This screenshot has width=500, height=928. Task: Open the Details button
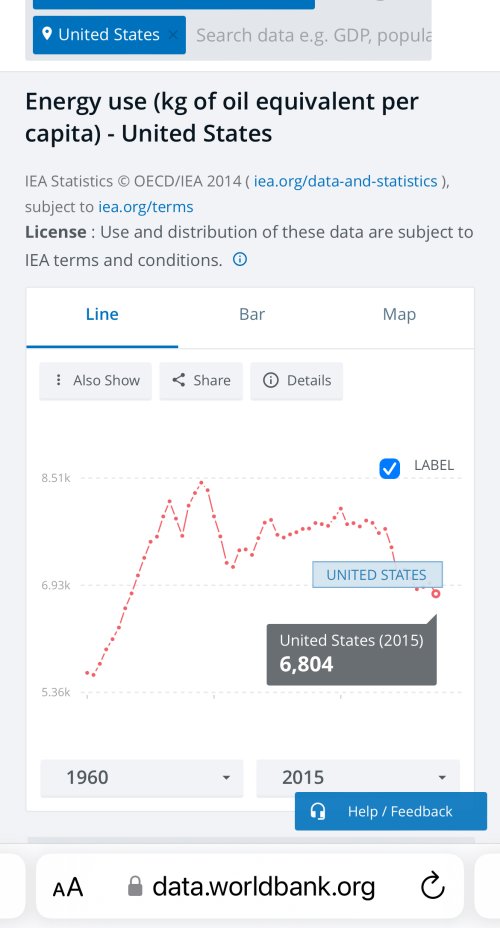[296, 381]
